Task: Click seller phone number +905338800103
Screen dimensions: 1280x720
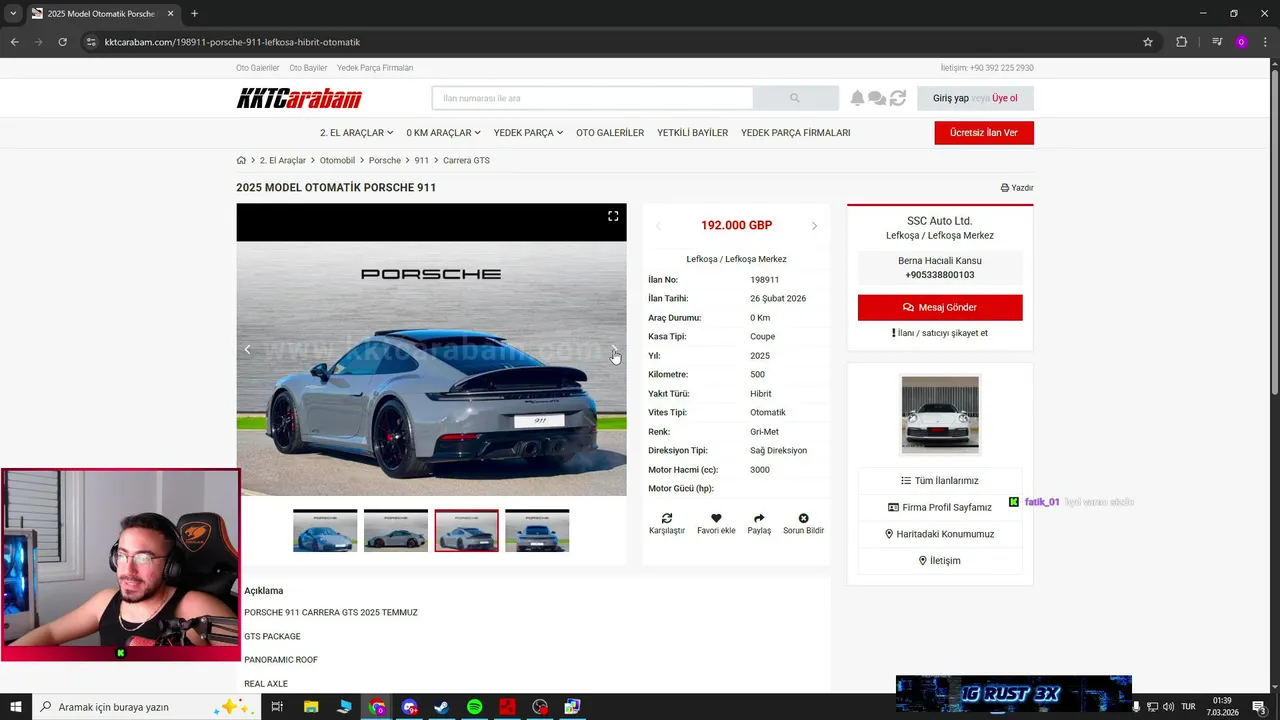Action: click(940, 275)
